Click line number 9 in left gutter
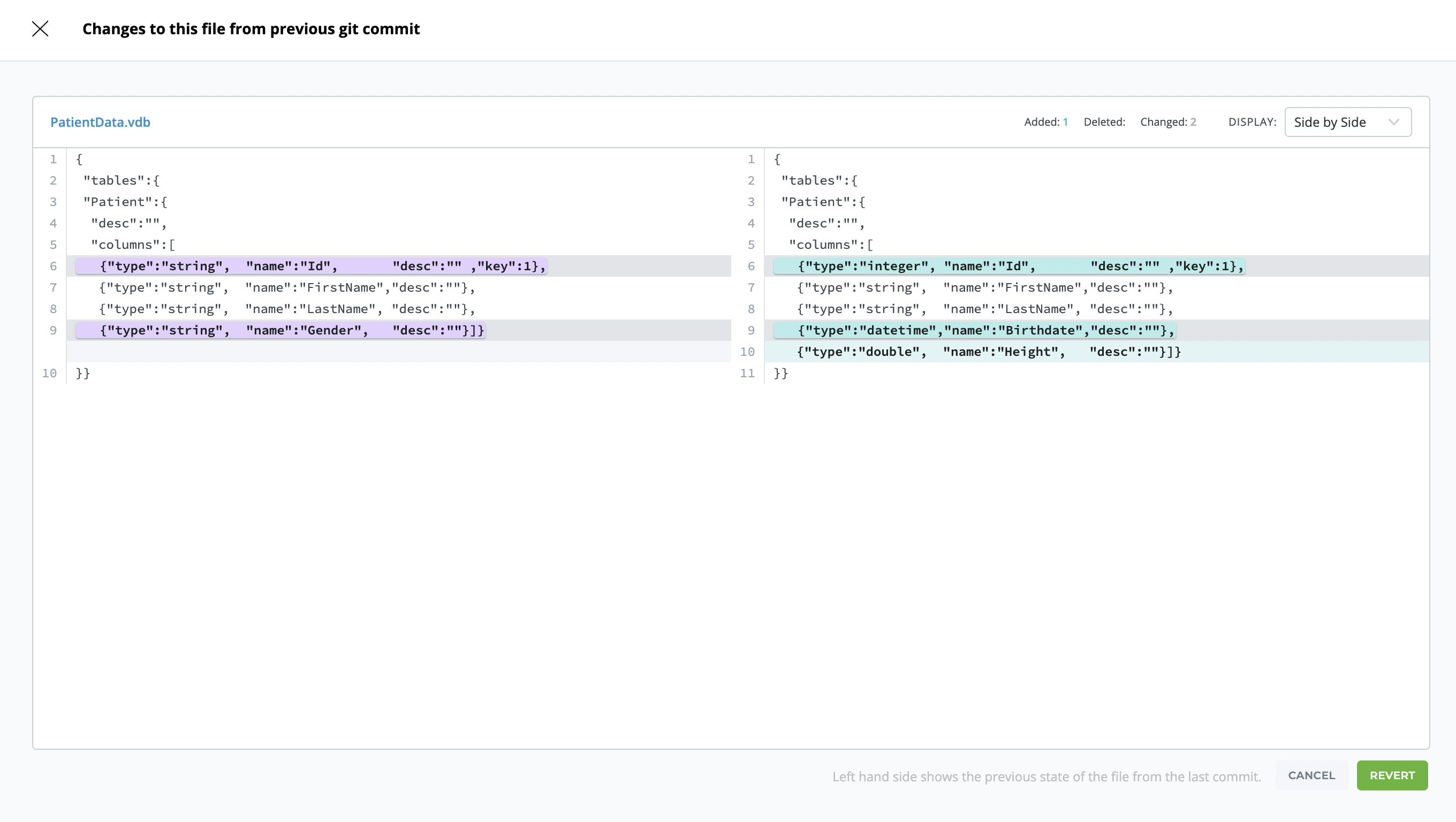Screen dimensions: 1456x822 [x=53, y=331]
